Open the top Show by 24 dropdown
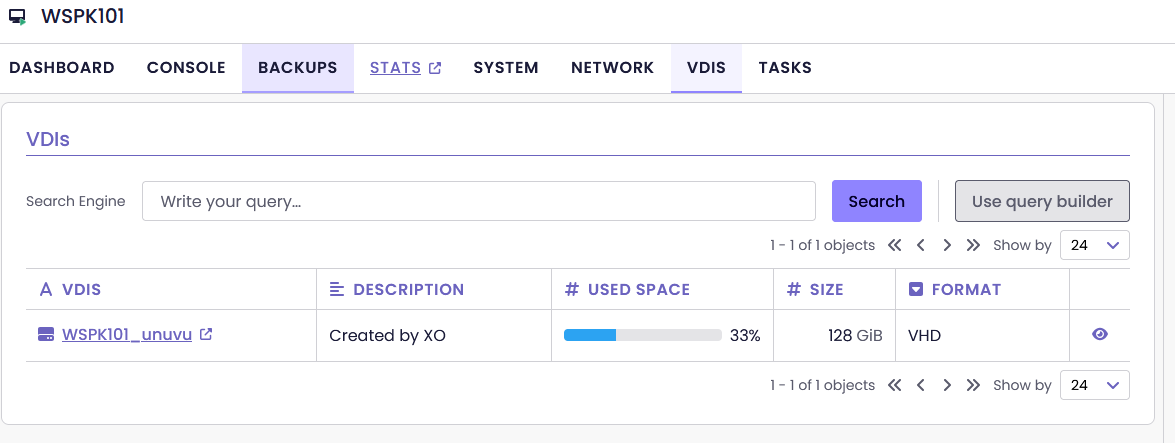This screenshot has width=1175, height=443. click(1094, 245)
